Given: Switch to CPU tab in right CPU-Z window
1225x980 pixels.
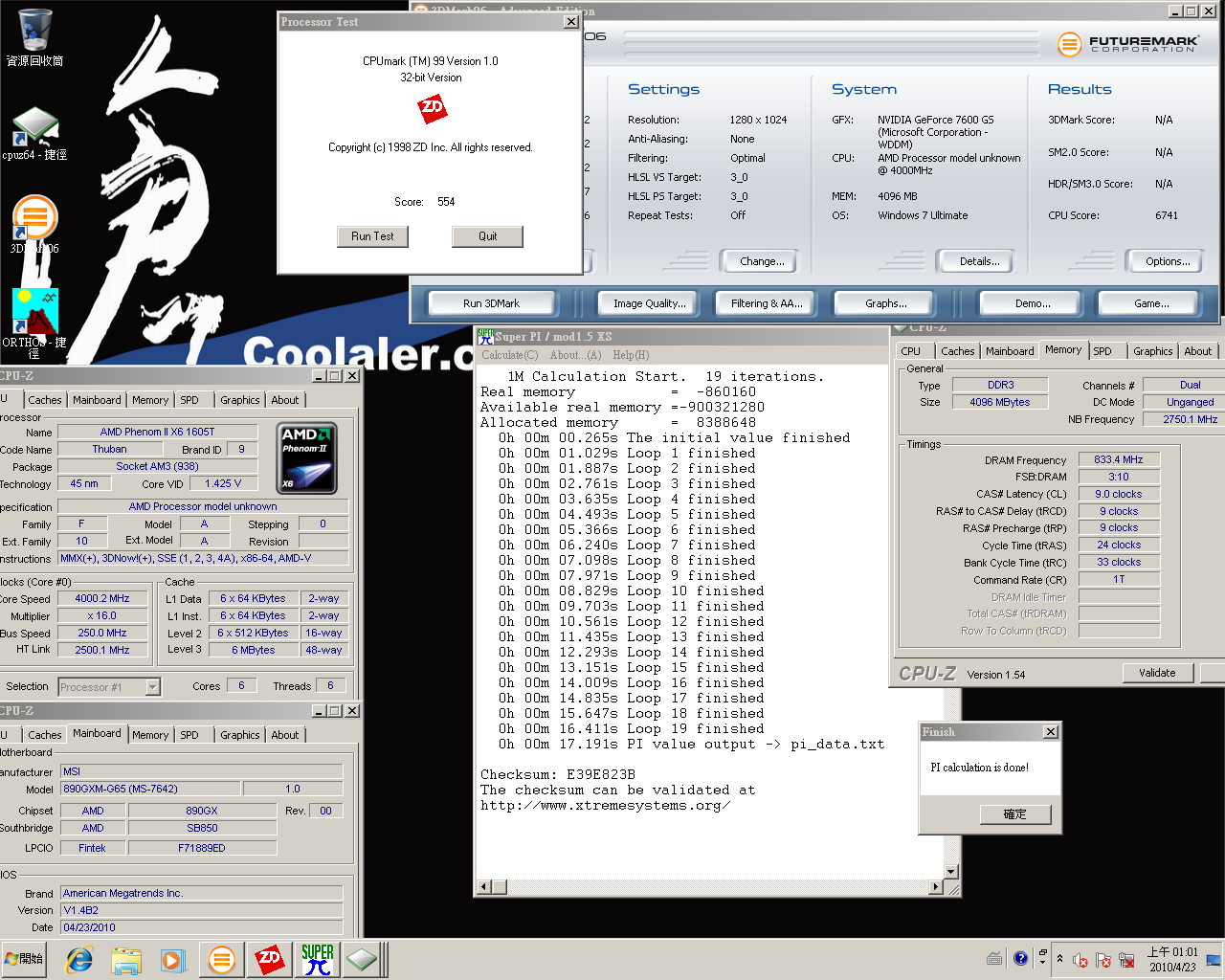Looking at the screenshot, I should point(911,351).
